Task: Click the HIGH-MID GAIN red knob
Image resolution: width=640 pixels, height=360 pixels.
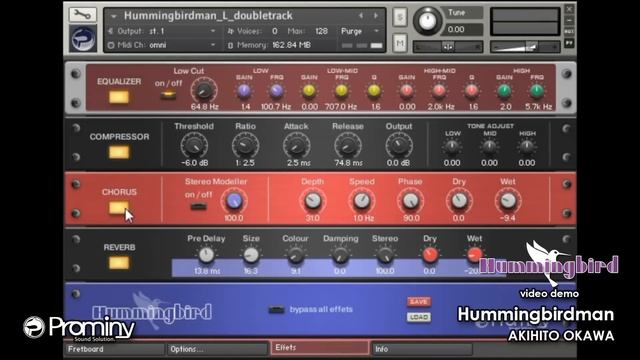Action: pos(407,91)
